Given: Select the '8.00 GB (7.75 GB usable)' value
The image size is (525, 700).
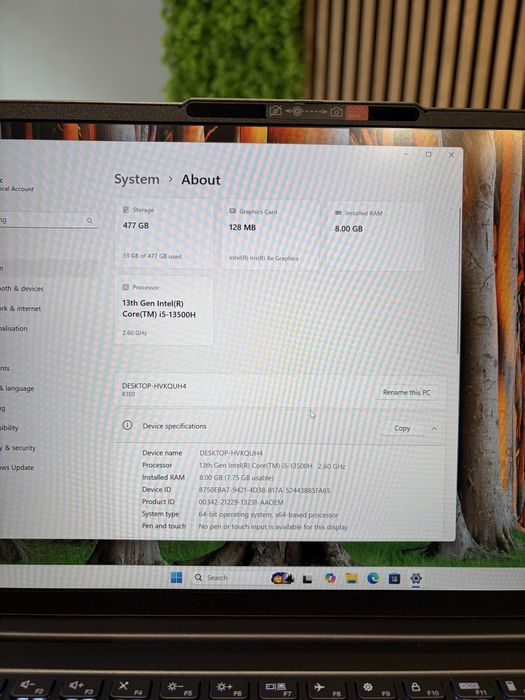Looking at the screenshot, I should (236, 478).
